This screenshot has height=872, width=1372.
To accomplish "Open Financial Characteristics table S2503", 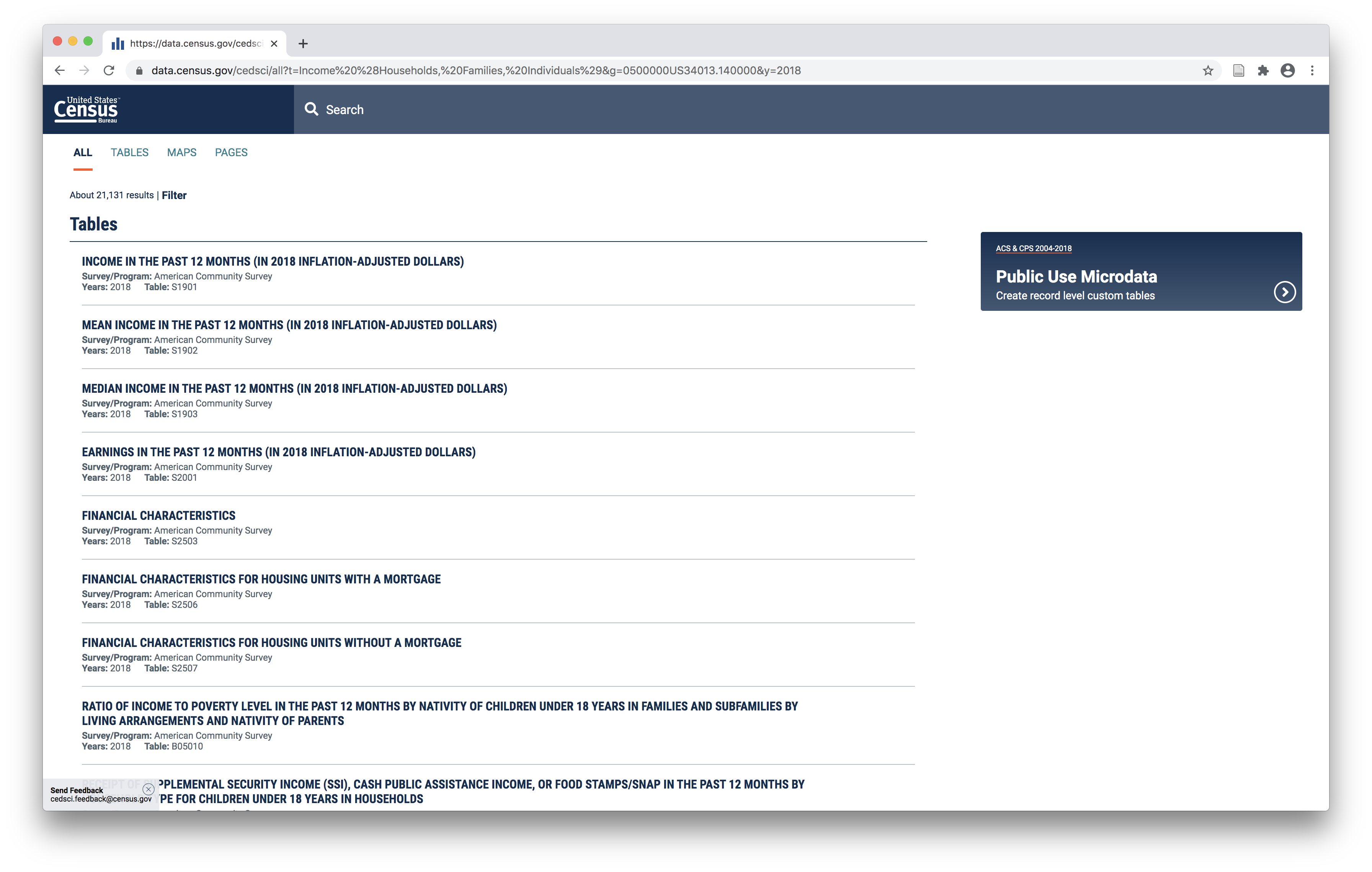I will pos(158,516).
